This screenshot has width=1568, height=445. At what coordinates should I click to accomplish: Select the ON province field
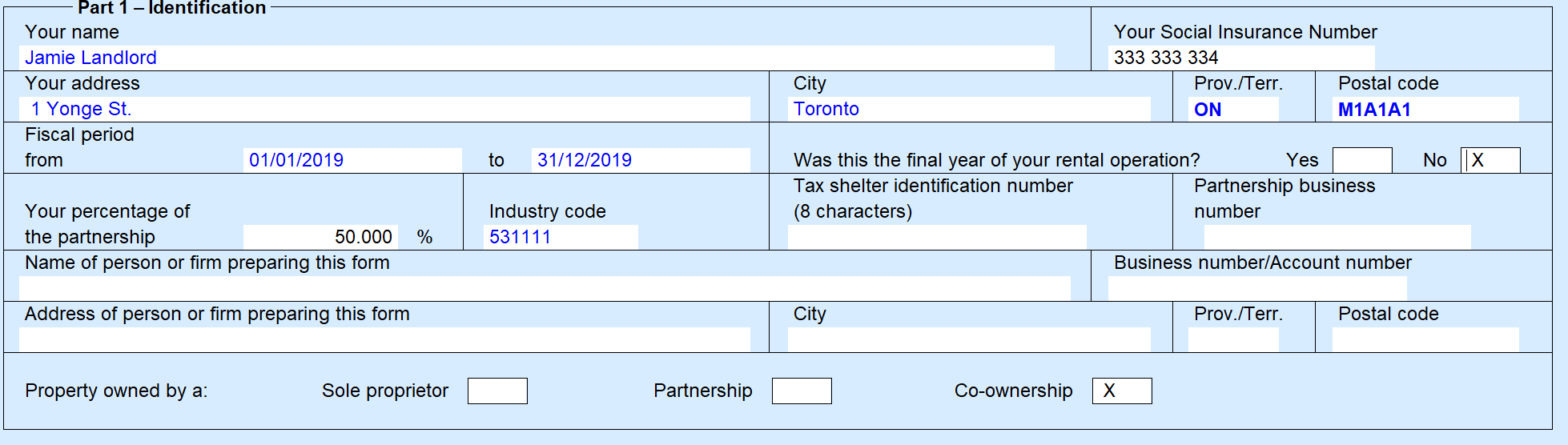coord(1233,109)
